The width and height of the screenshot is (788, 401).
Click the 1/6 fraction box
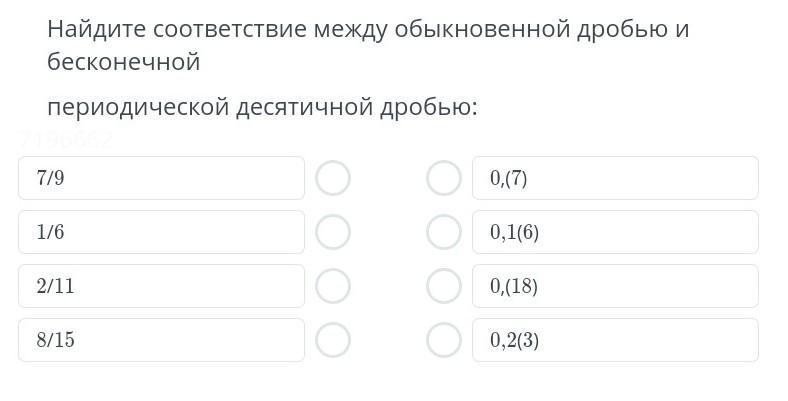[161, 233]
